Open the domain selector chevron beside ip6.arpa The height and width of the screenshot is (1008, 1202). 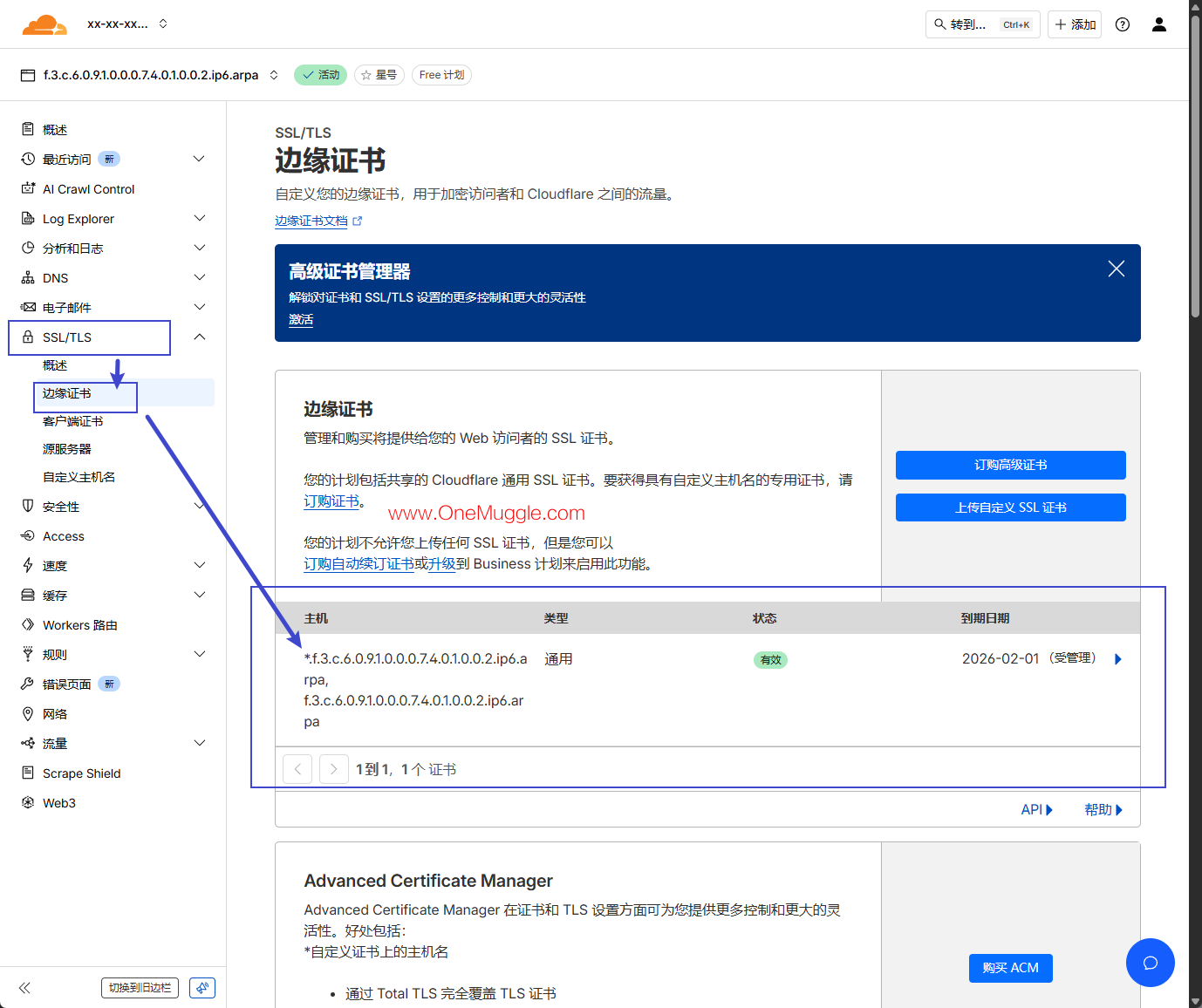tap(274, 75)
